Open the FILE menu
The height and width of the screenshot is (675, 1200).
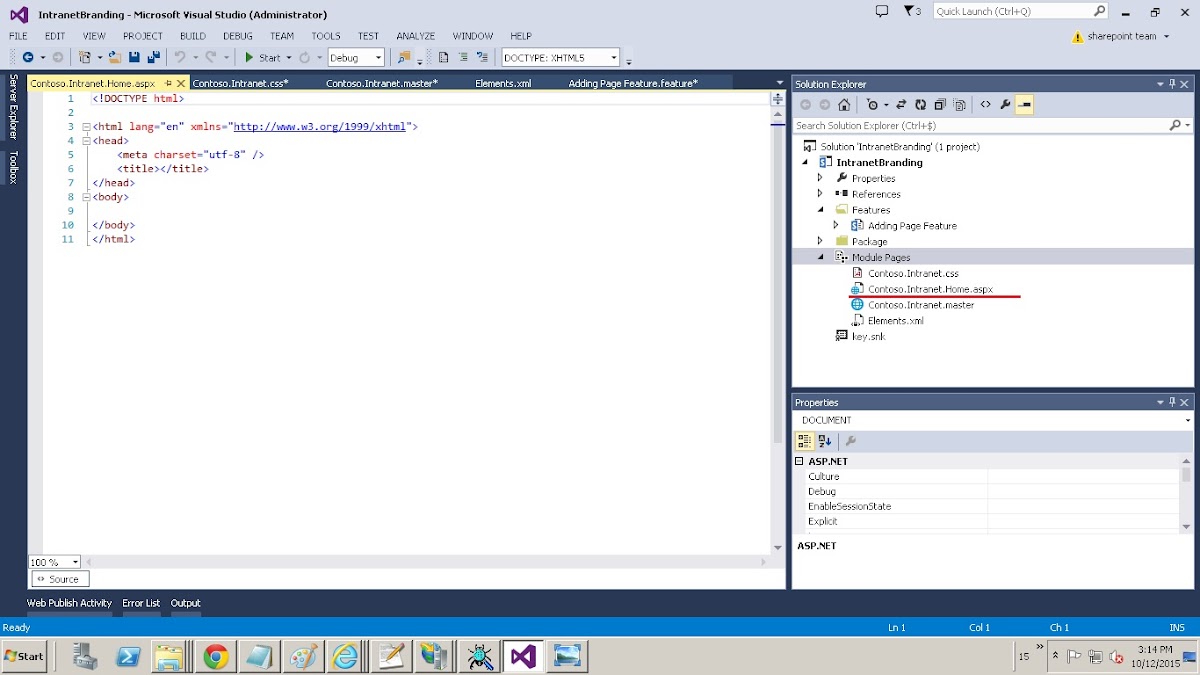[x=18, y=36]
